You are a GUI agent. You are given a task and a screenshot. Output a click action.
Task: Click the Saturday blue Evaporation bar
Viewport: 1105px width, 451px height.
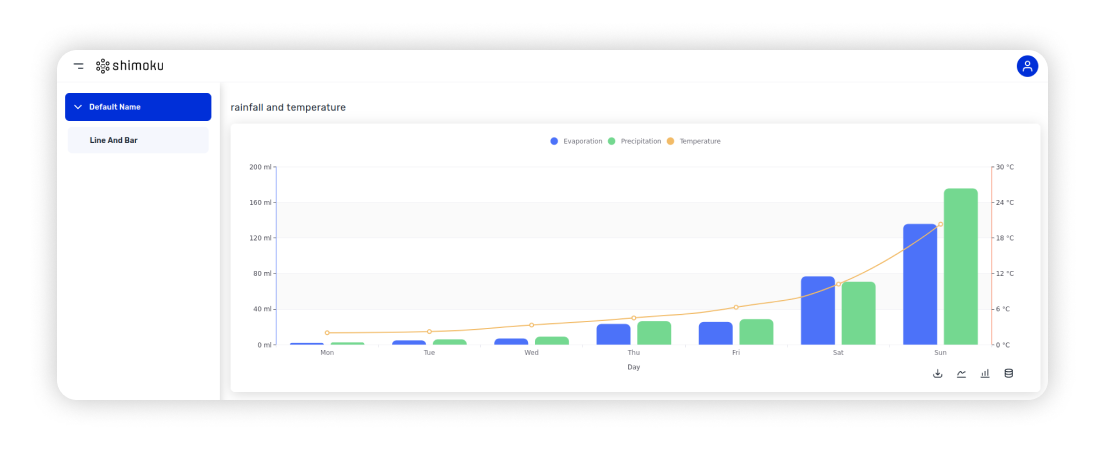pyautogui.click(x=817, y=310)
